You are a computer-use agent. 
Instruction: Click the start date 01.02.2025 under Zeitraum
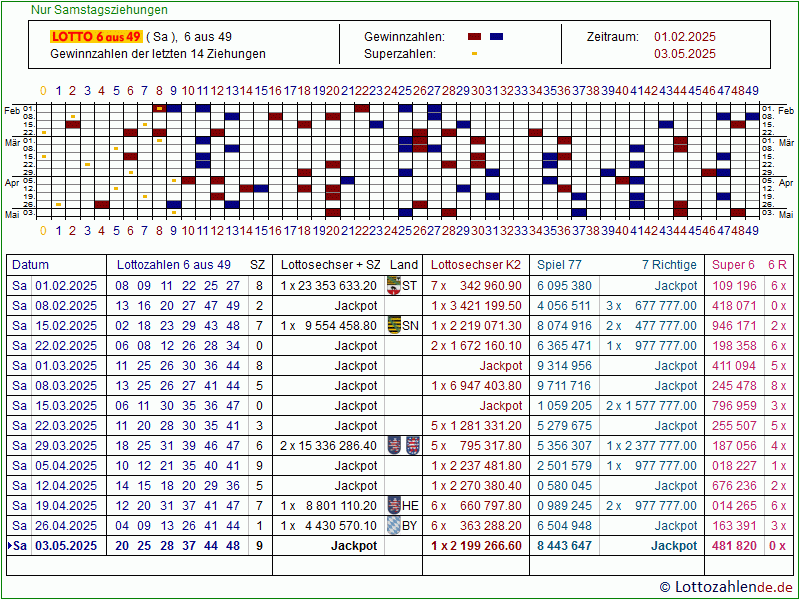(x=685, y=37)
